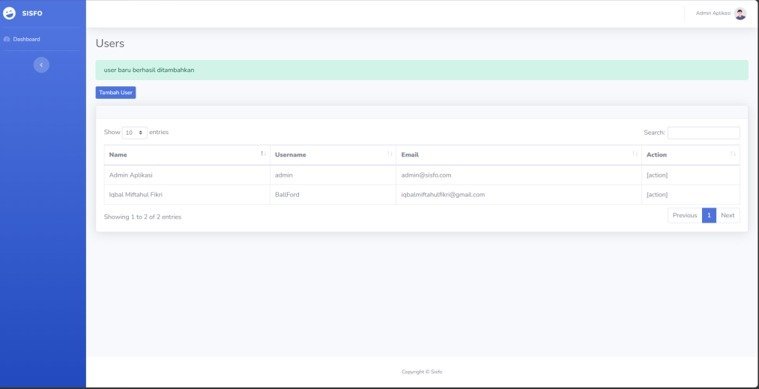The height and width of the screenshot is (389, 759).
Task: Collapse the sidebar with the chevron button
Action: [41, 65]
